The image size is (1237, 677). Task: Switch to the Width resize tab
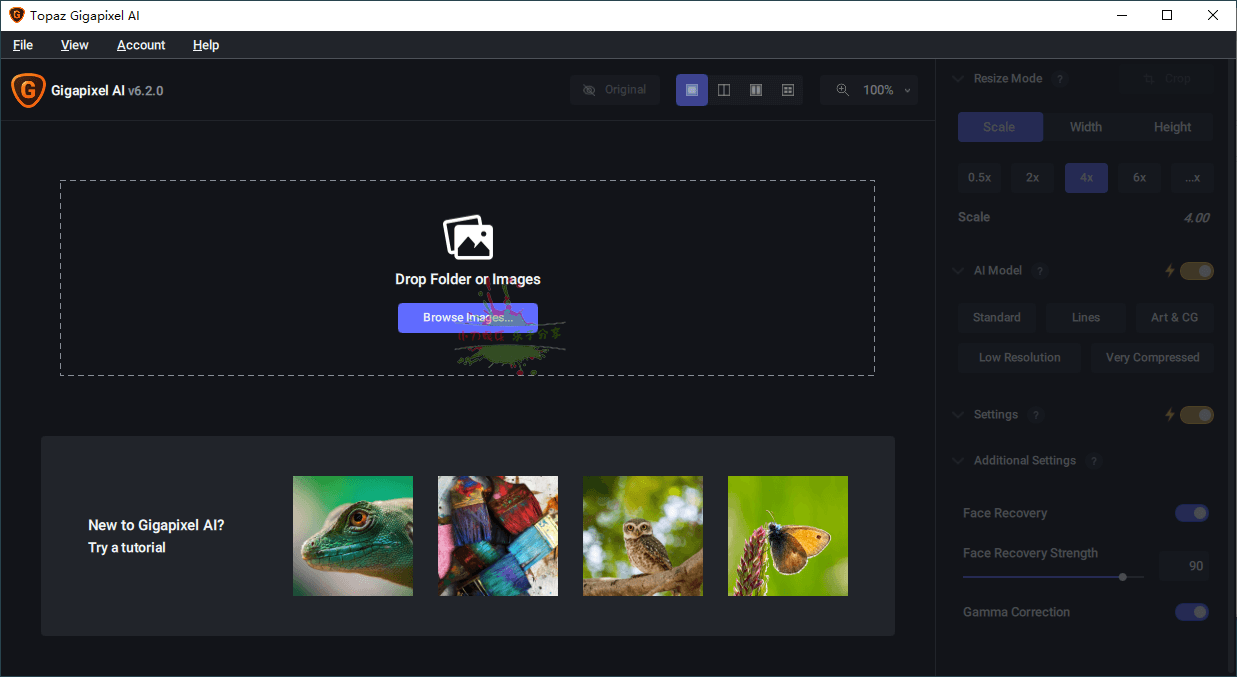pyautogui.click(x=1086, y=127)
